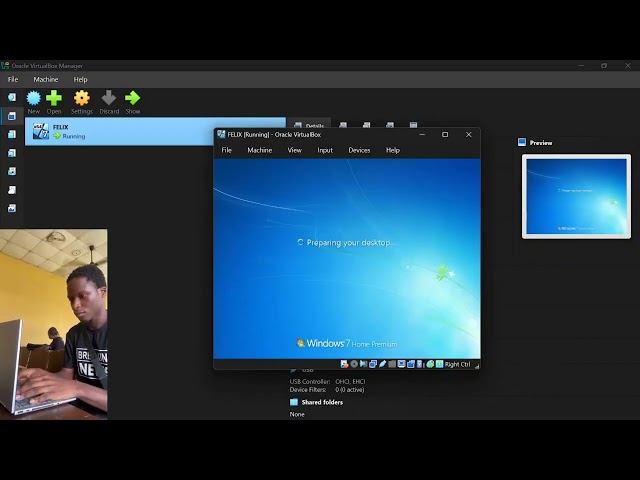This screenshot has height=480, width=640.
Task: Click the Shared folders section header
Action: [322, 402]
